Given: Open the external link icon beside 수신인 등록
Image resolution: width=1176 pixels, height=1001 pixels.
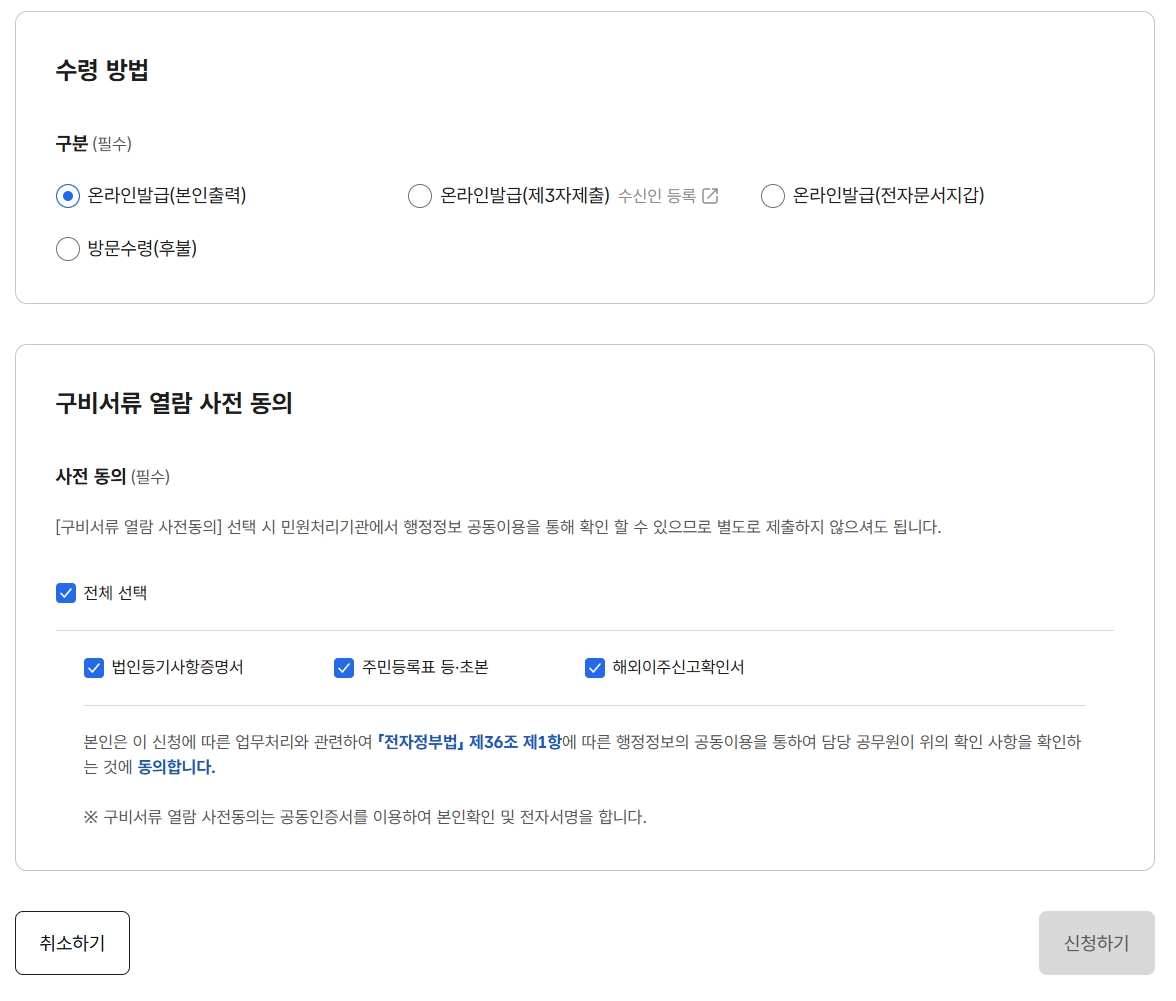Looking at the screenshot, I should [711, 196].
